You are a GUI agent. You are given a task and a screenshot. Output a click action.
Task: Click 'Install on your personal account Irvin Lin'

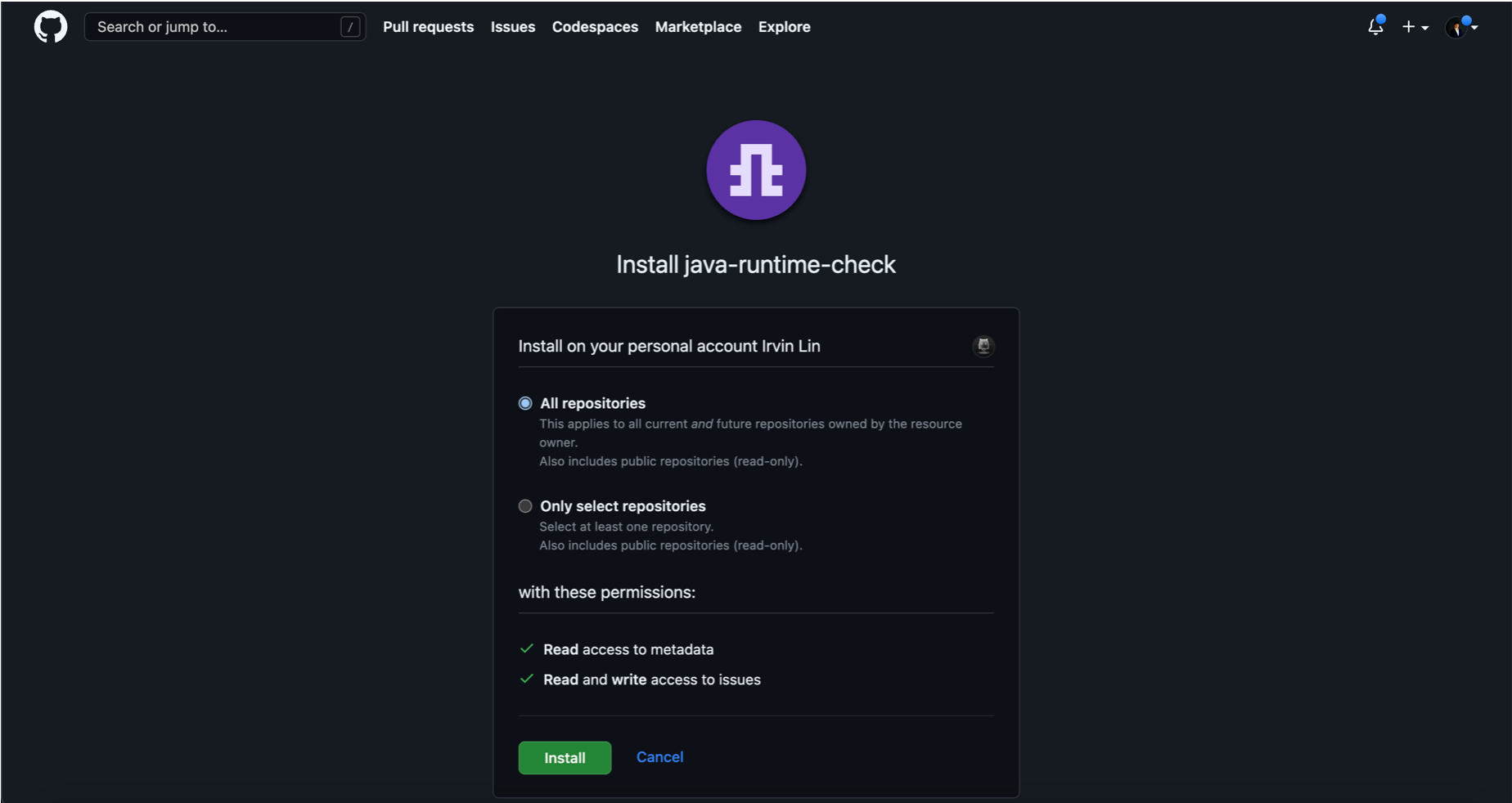point(669,346)
